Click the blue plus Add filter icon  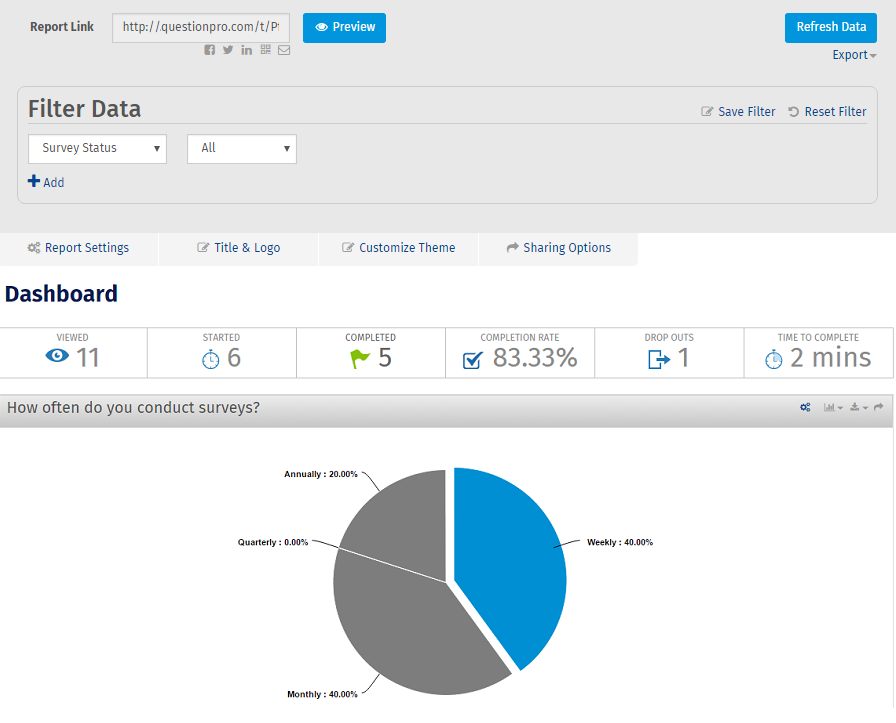pos(34,182)
